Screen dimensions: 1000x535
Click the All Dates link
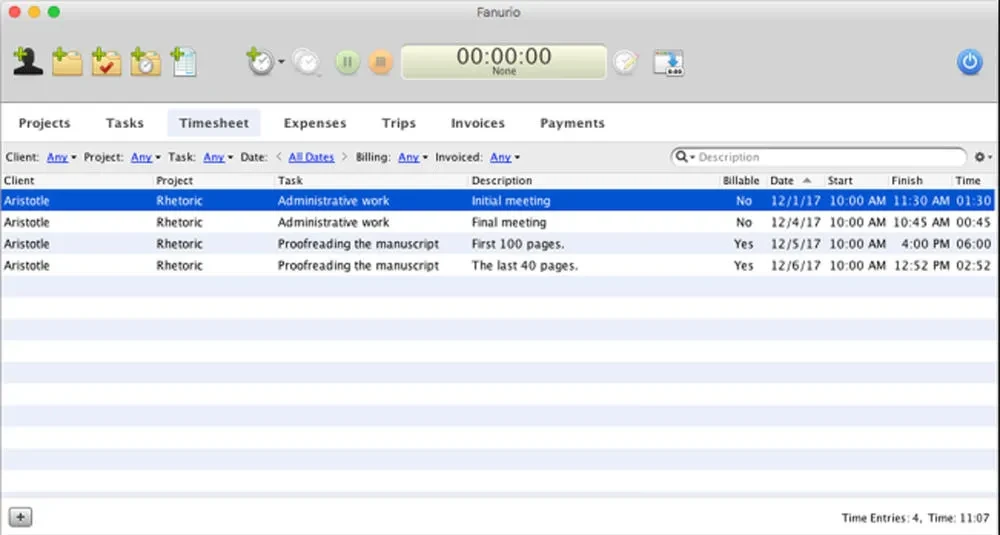[x=311, y=157]
